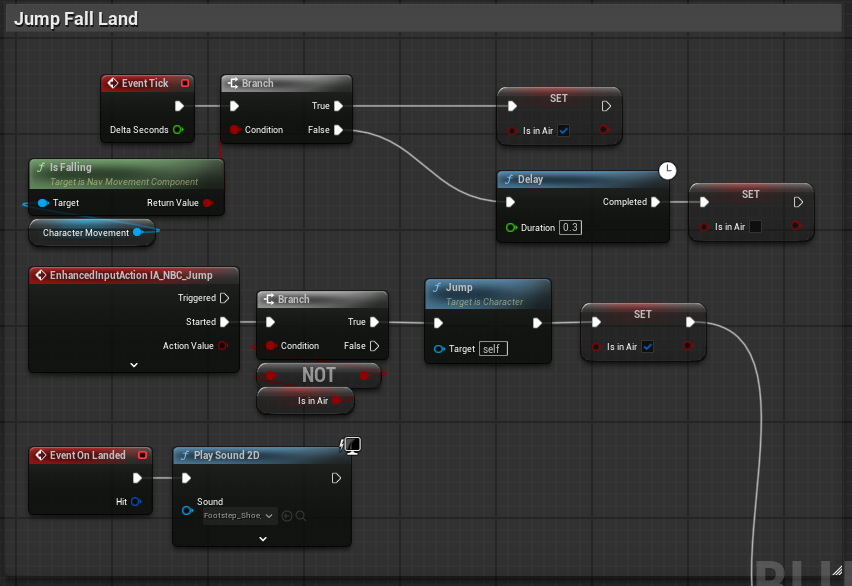Click the Event On Landed node icon
This screenshot has width=852, height=586.
[41, 455]
